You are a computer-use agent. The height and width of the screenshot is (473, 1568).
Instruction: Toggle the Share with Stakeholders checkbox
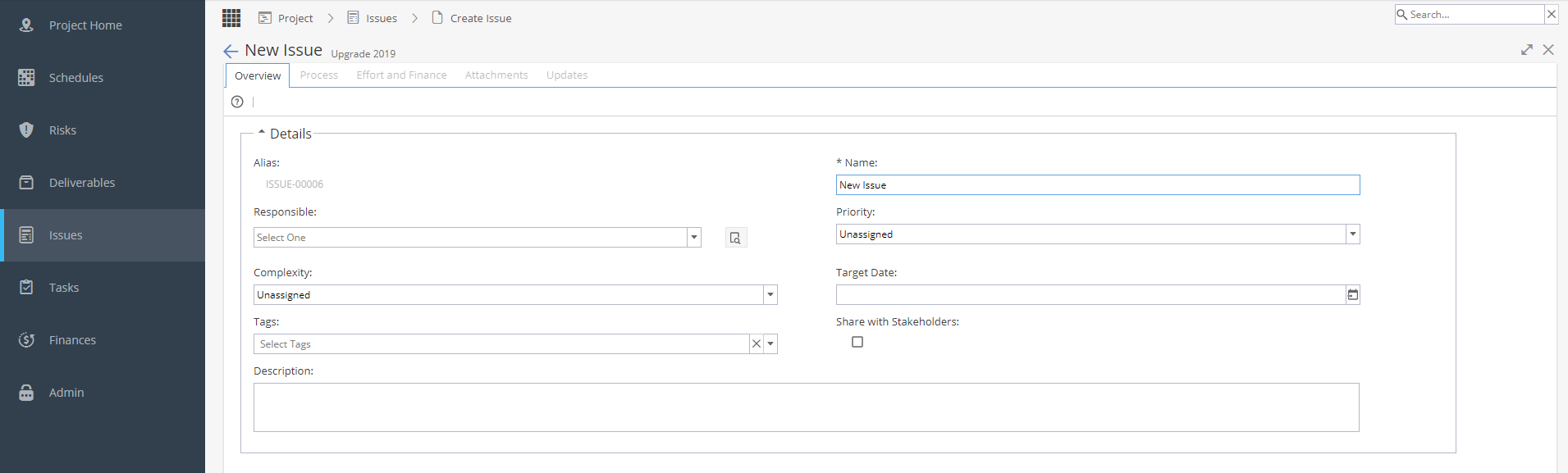tap(857, 342)
